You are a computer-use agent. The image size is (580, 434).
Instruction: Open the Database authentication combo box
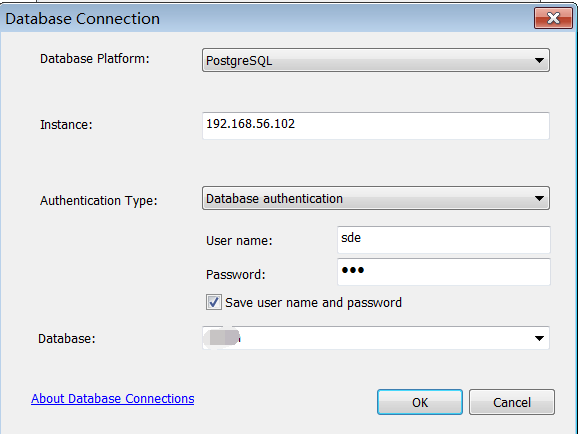tap(376, 198)
